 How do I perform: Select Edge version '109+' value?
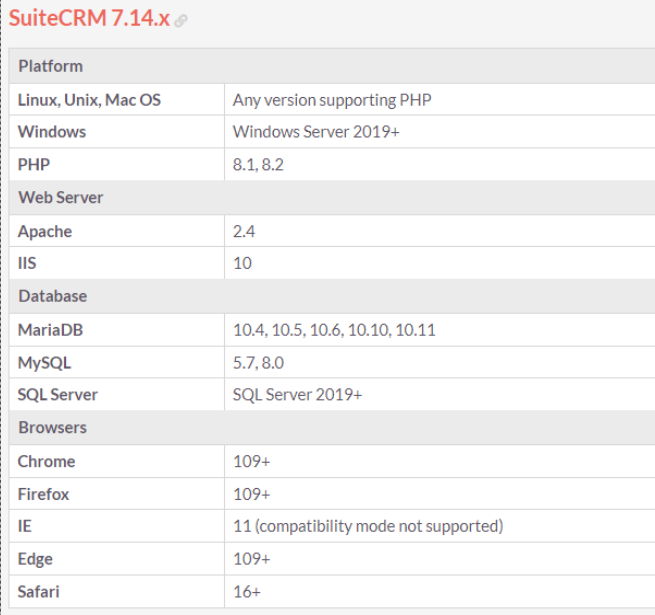(251, 559)
